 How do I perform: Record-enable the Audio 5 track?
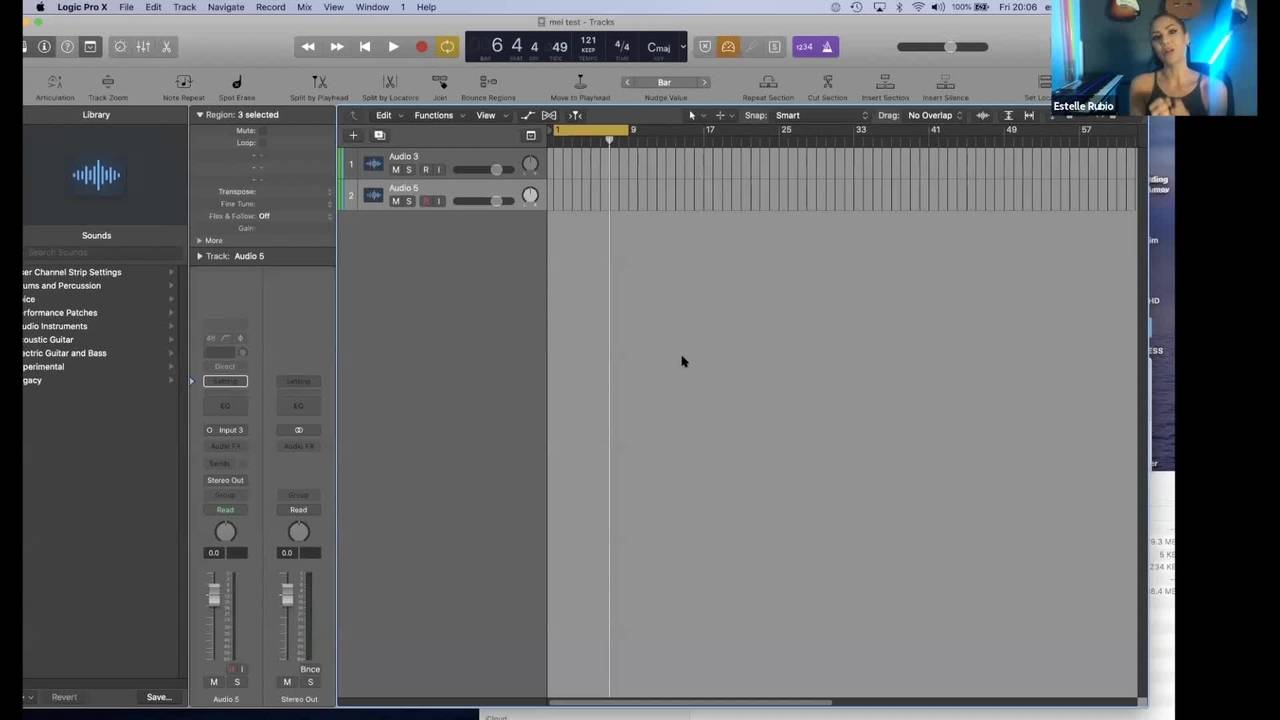coord(426,201)
